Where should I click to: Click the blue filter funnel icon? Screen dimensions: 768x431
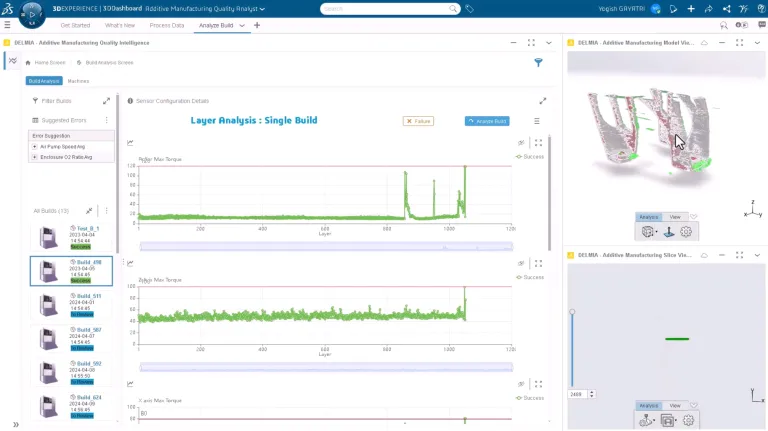coord(538,62)
